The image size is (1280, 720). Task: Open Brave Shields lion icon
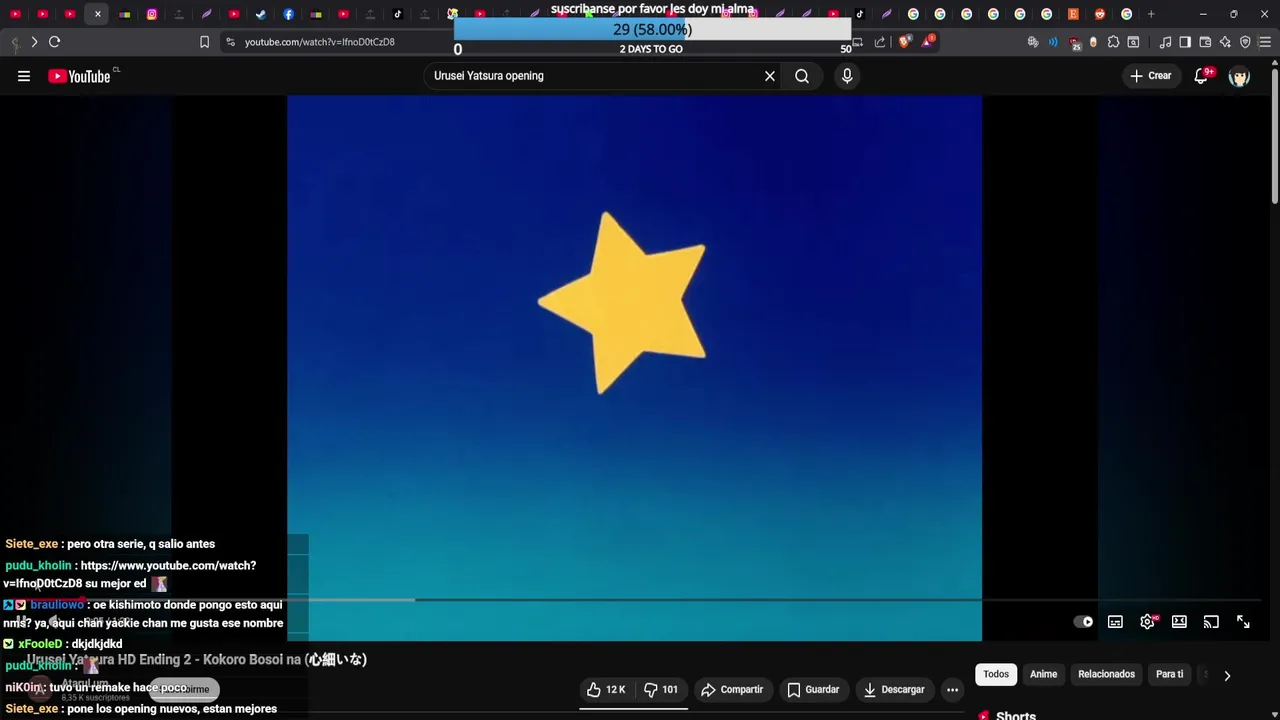905,42
